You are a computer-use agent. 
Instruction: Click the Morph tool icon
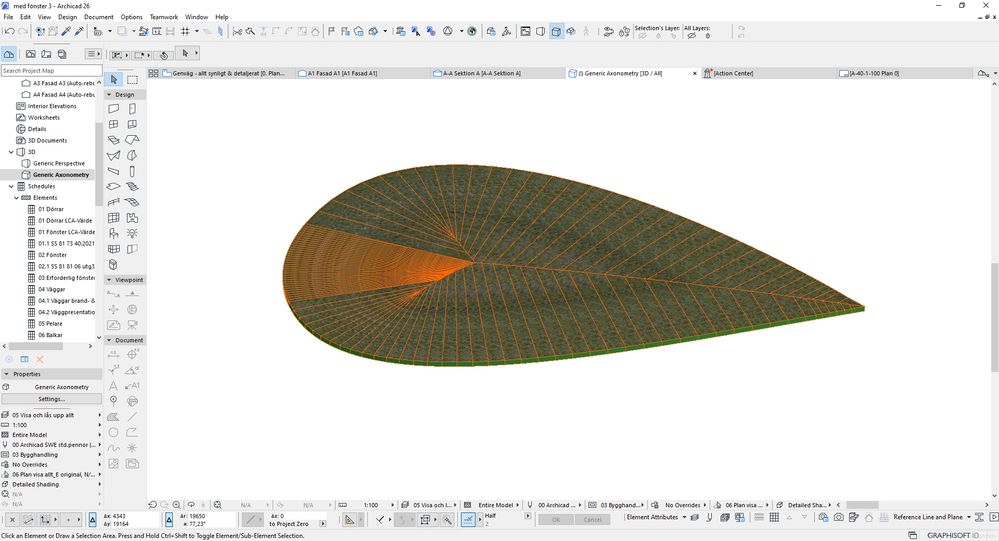[114, 264]
